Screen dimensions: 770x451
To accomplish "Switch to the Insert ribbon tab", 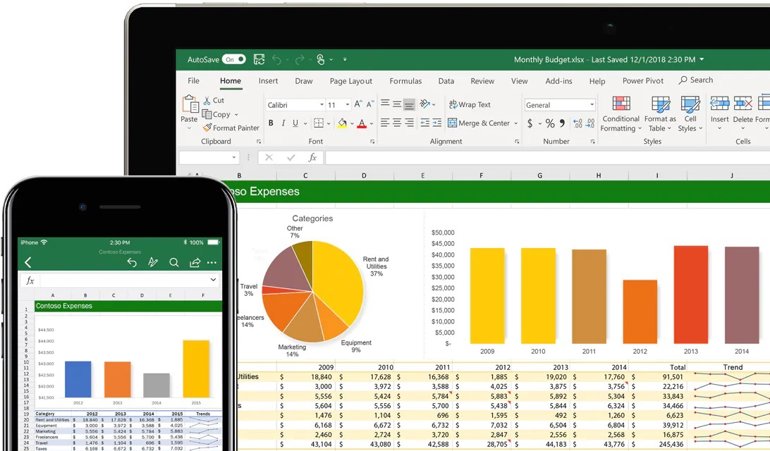I will (268, 81).
